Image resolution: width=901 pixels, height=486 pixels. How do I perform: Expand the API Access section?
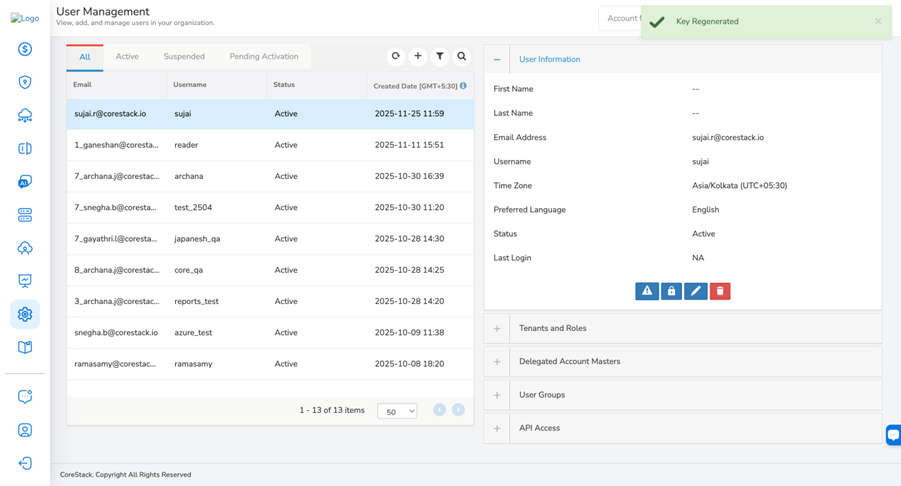(x=497, y=429)
